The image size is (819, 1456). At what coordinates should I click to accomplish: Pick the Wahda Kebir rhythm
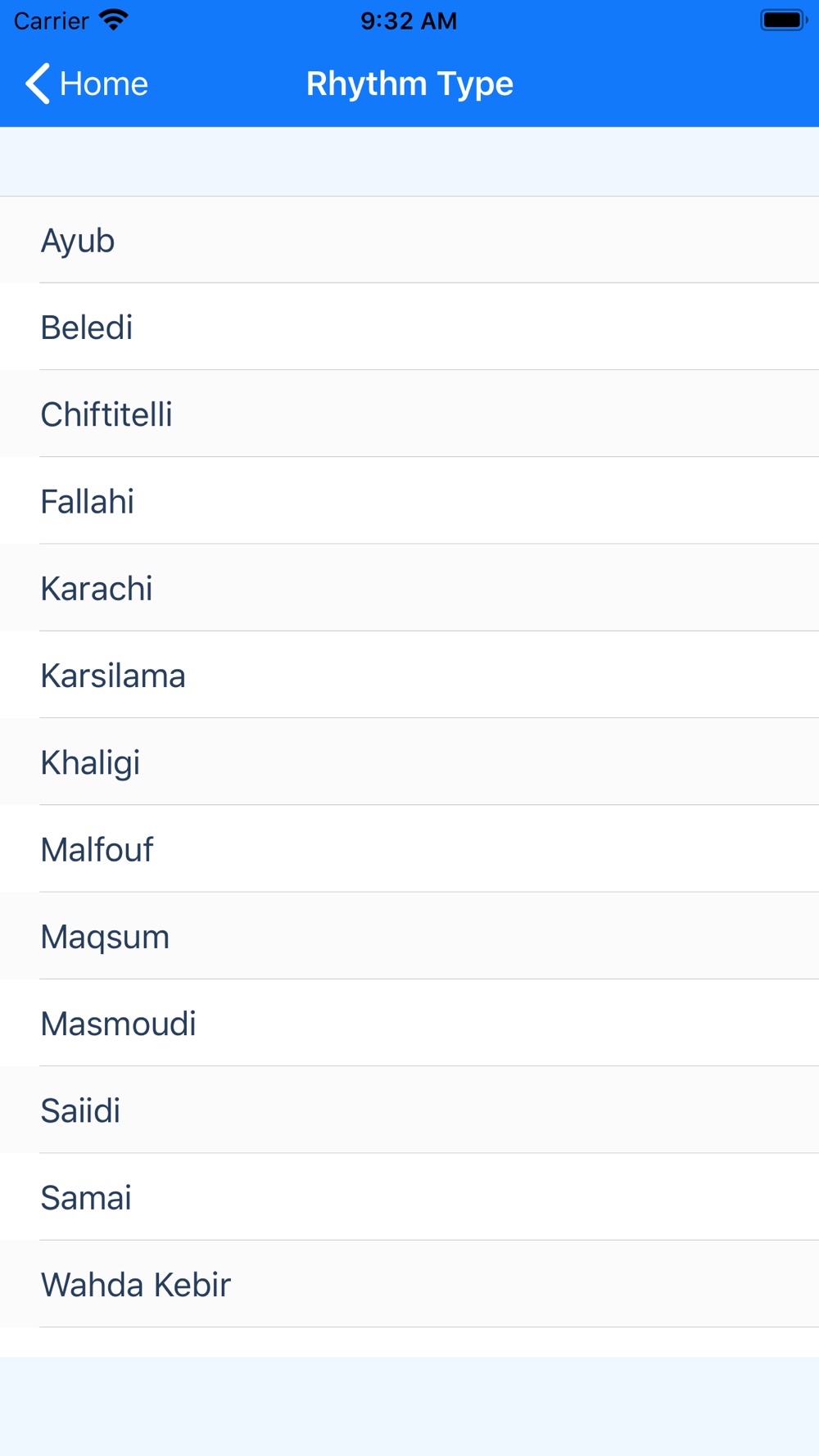coord(409,1284)
